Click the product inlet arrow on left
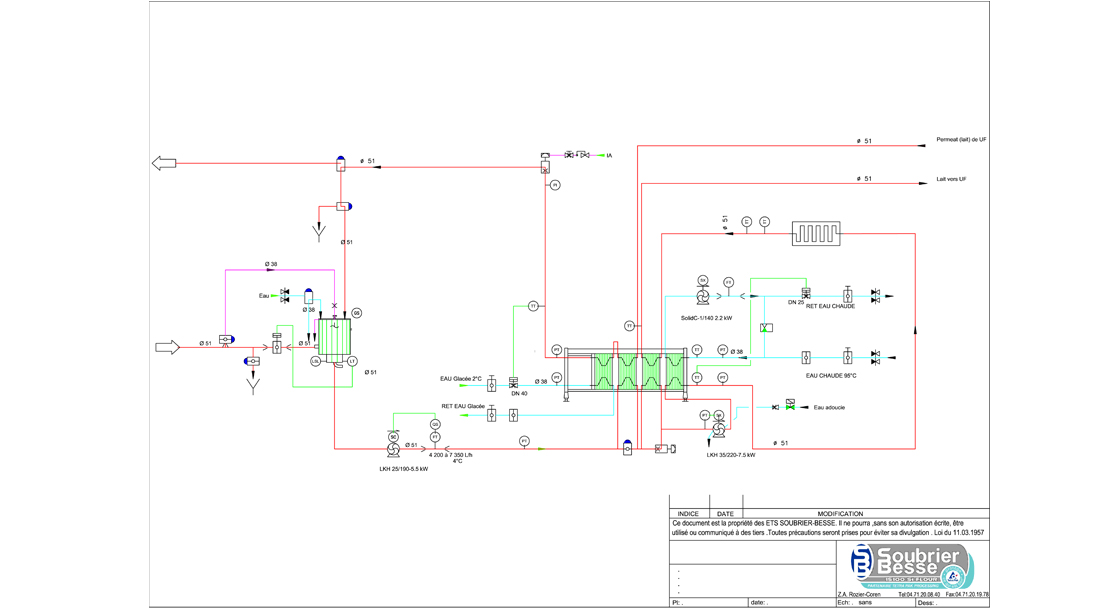Screen dimensions: 1100x614 [168, 347]
